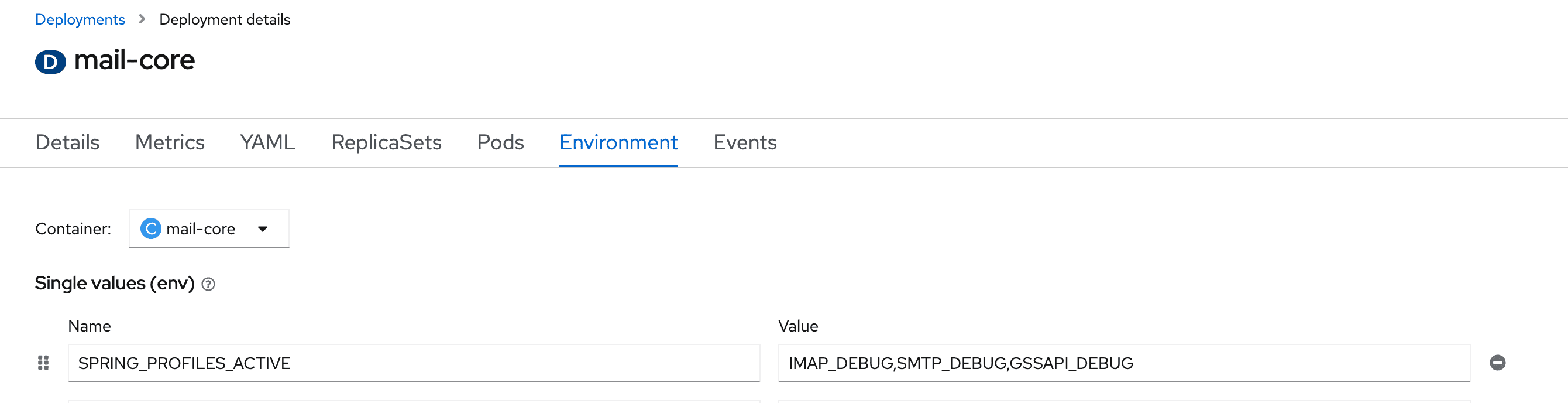Click the C container icon in selector
Image resolution: width=1568 pixels, height=403 pixels.
coord(150,228)
